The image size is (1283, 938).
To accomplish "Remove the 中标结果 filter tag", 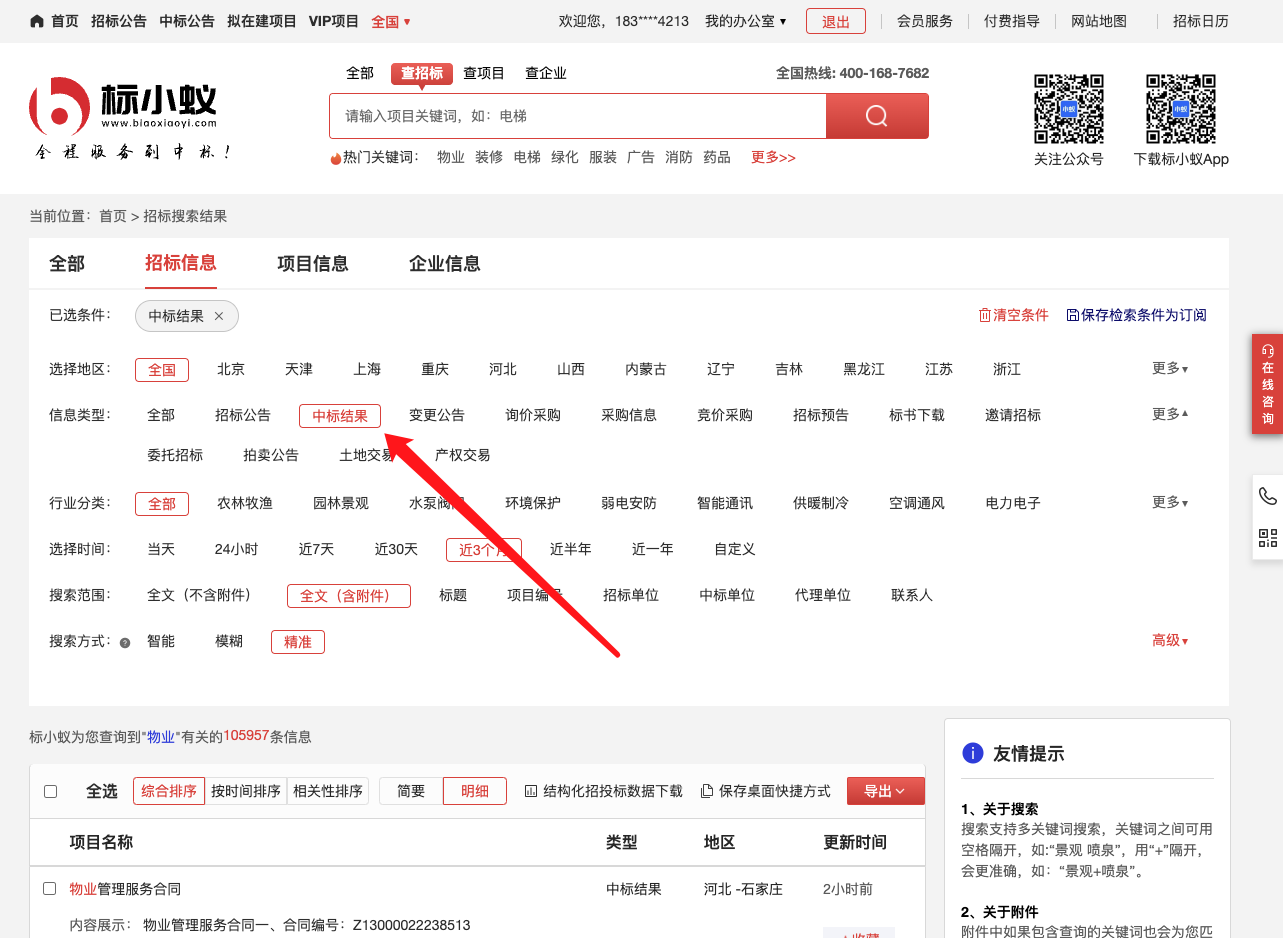I will pyautogui.click(x=219, y=316).
